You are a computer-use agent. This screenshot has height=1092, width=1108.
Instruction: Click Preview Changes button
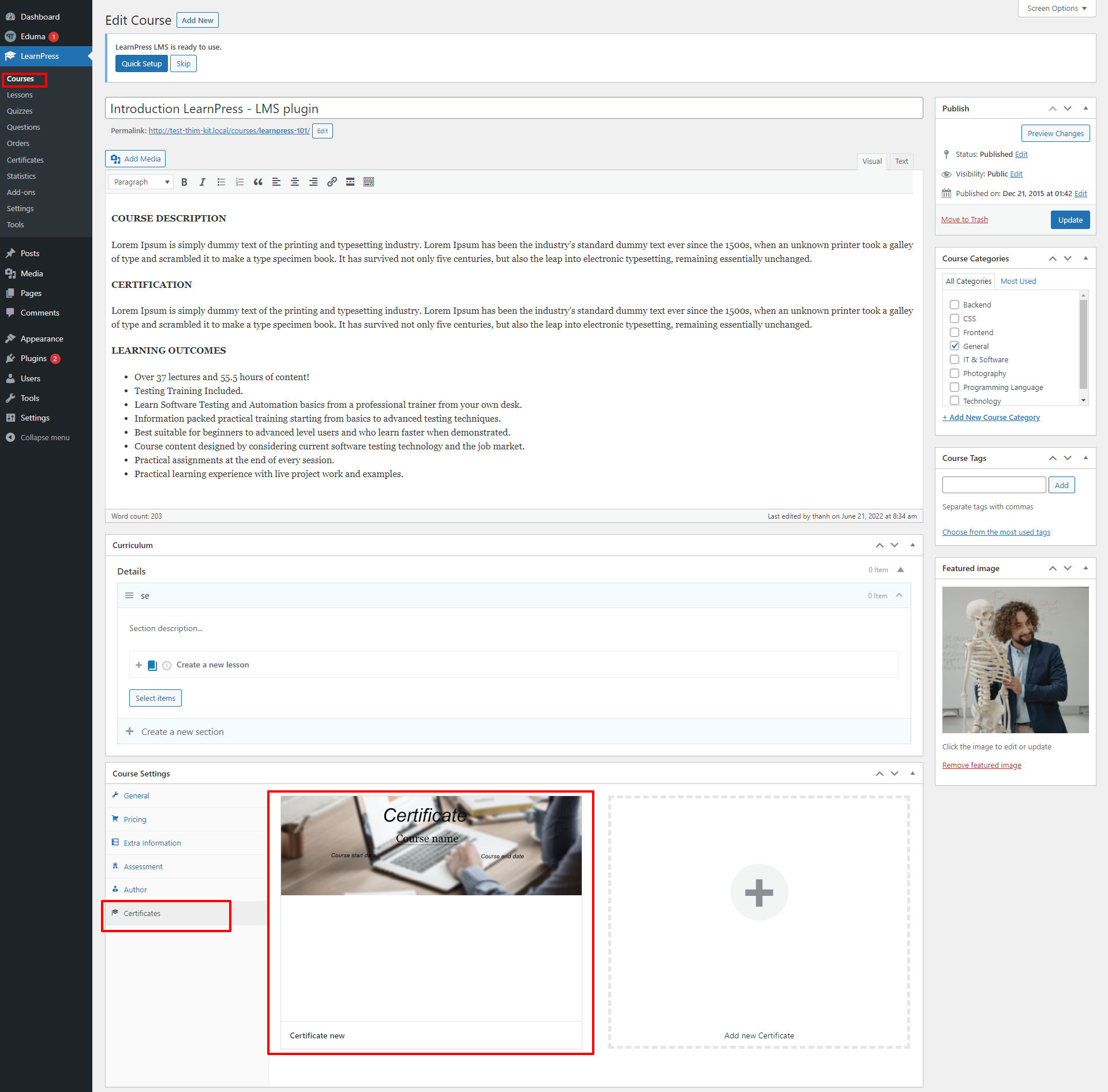coord(1055,133)
